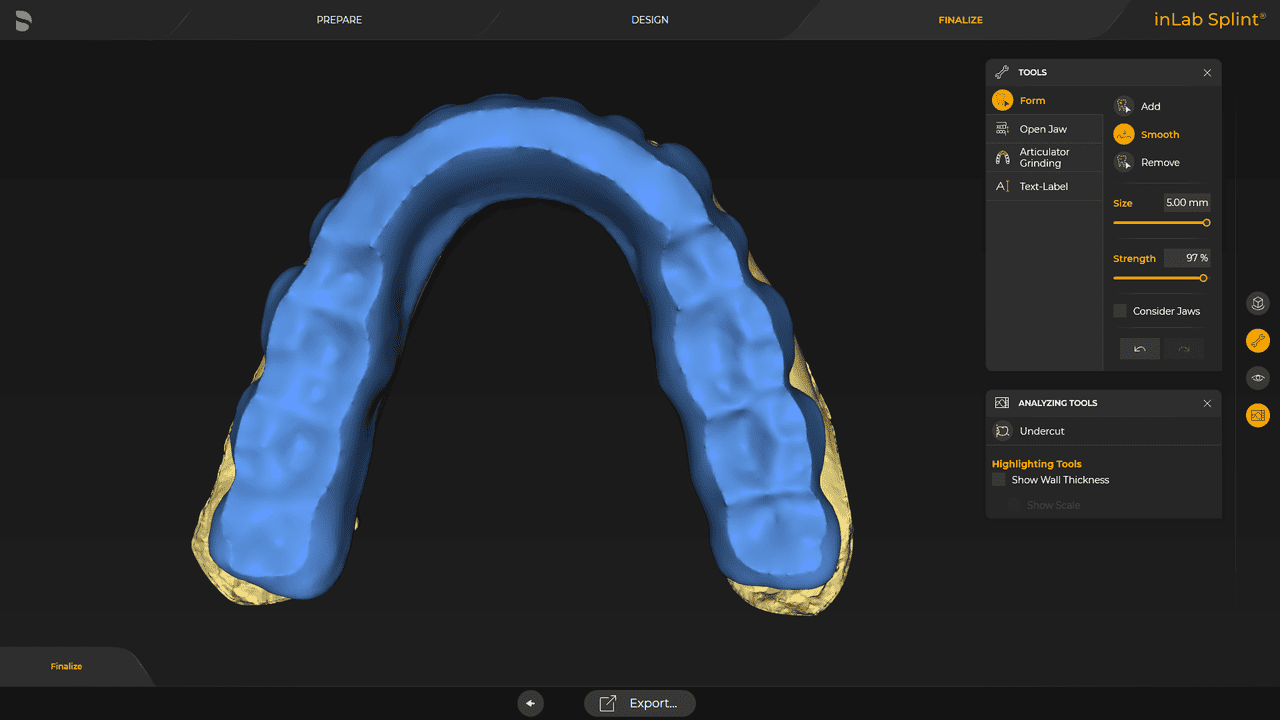Click the wrench tools icon in right sidebar
The height and width of the screenshot is (720, 1280).
pos(1257,340)
